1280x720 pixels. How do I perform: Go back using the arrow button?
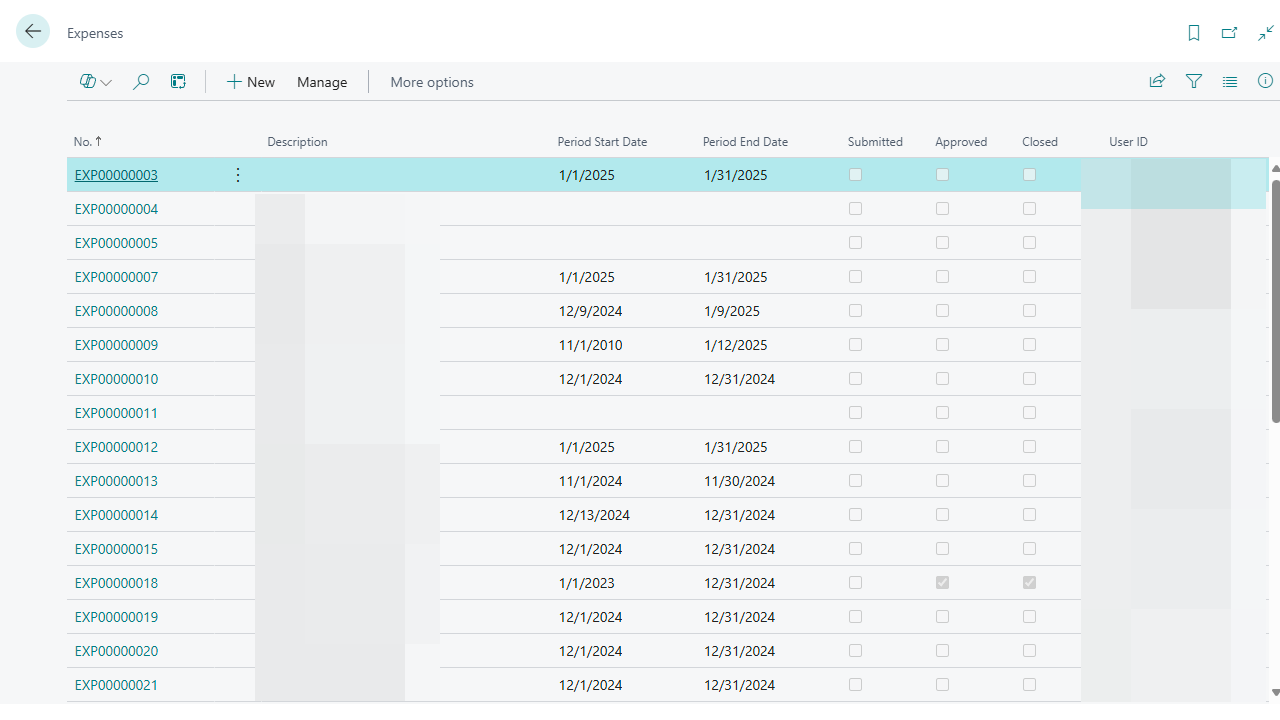(33, 32)
